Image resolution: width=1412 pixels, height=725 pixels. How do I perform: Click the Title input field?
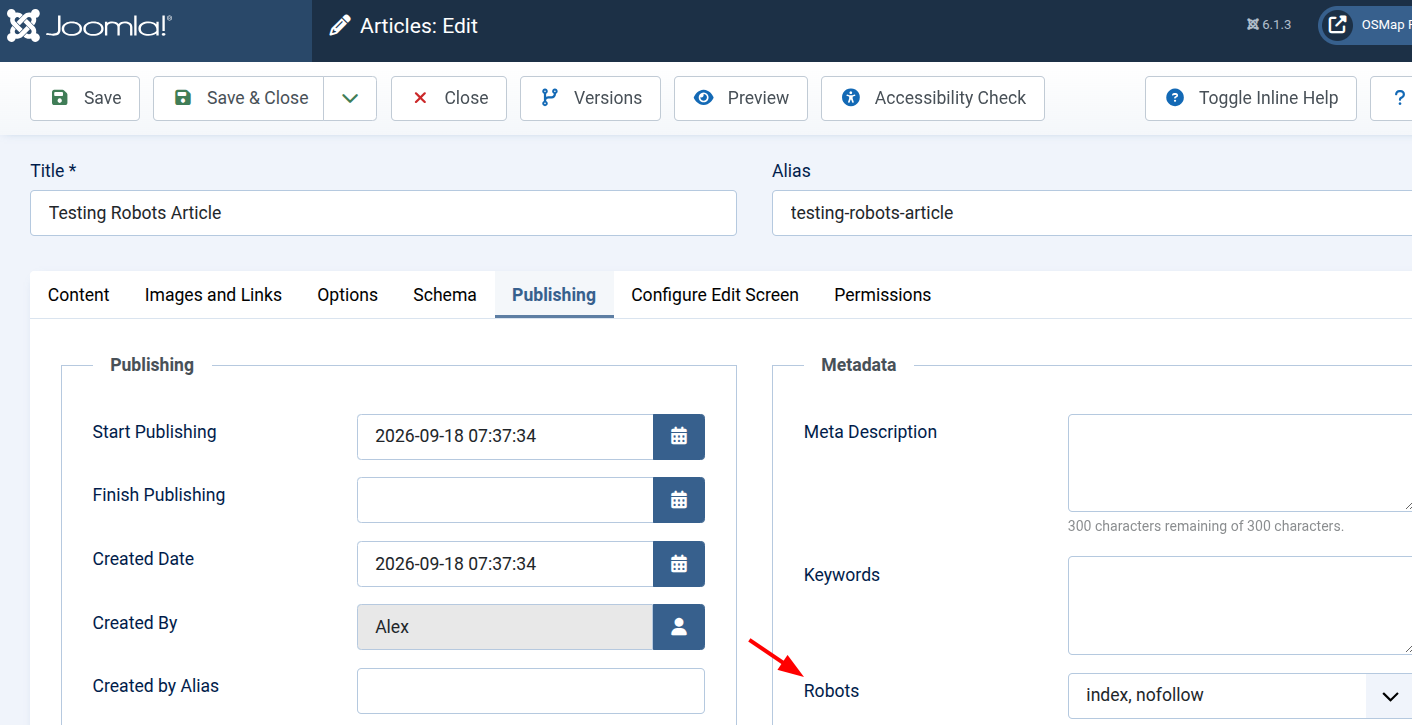[383, 213]
